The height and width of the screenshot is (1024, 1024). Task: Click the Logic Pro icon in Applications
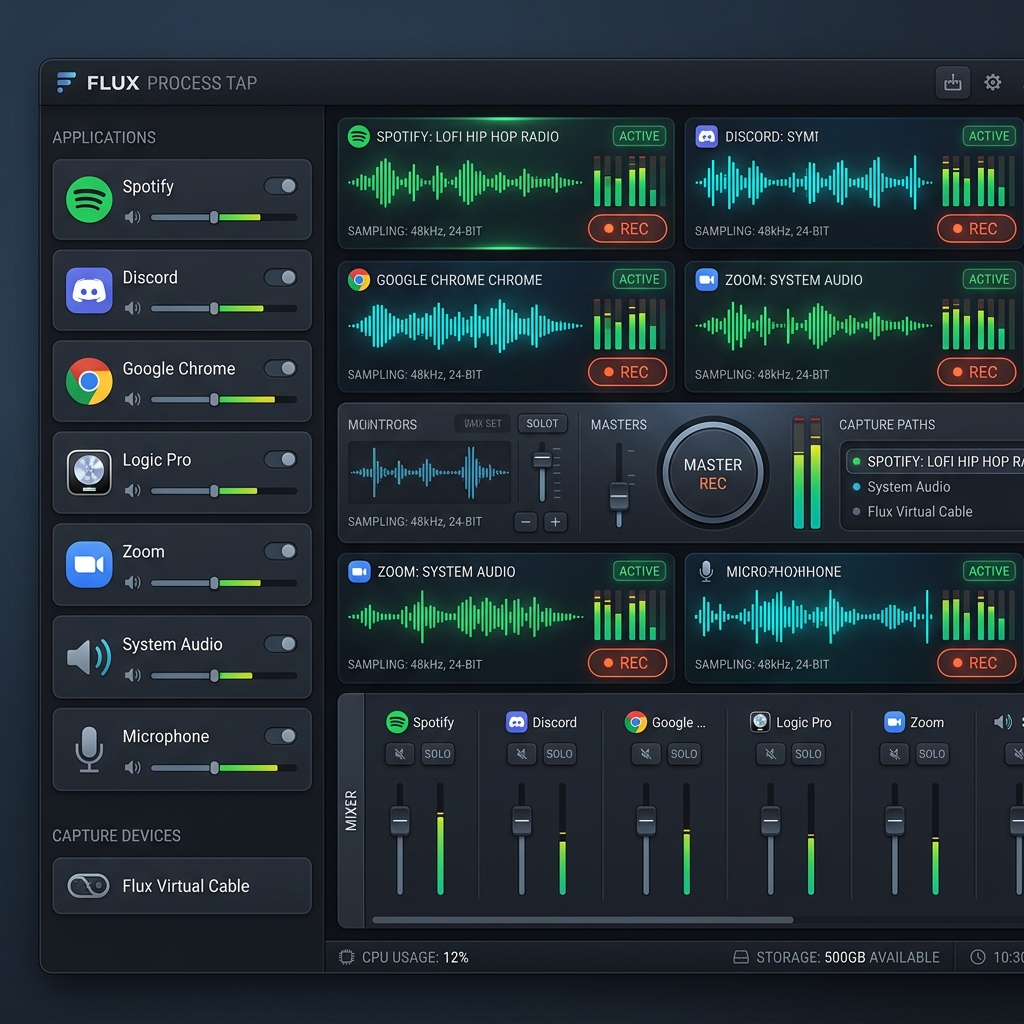89,472
